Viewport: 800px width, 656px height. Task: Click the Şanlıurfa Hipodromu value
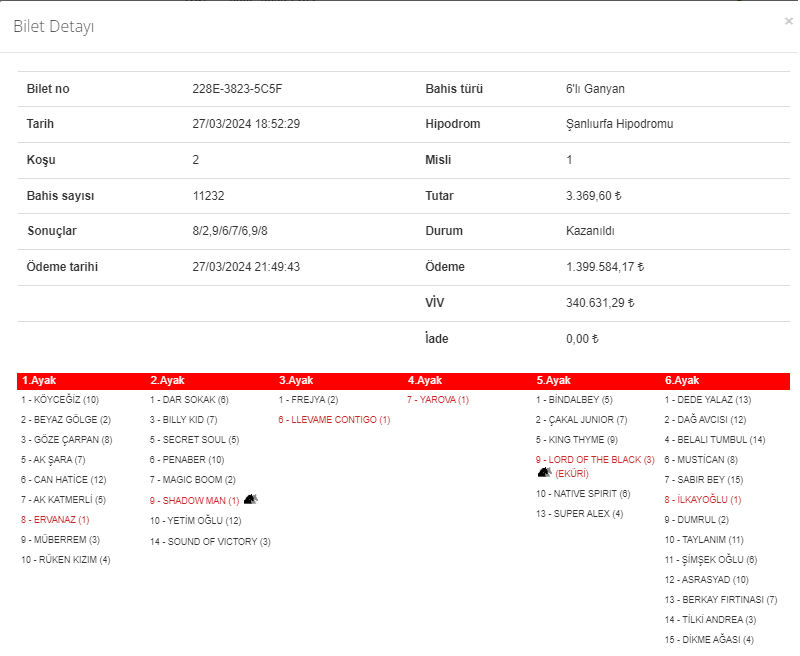click(619, 124)
